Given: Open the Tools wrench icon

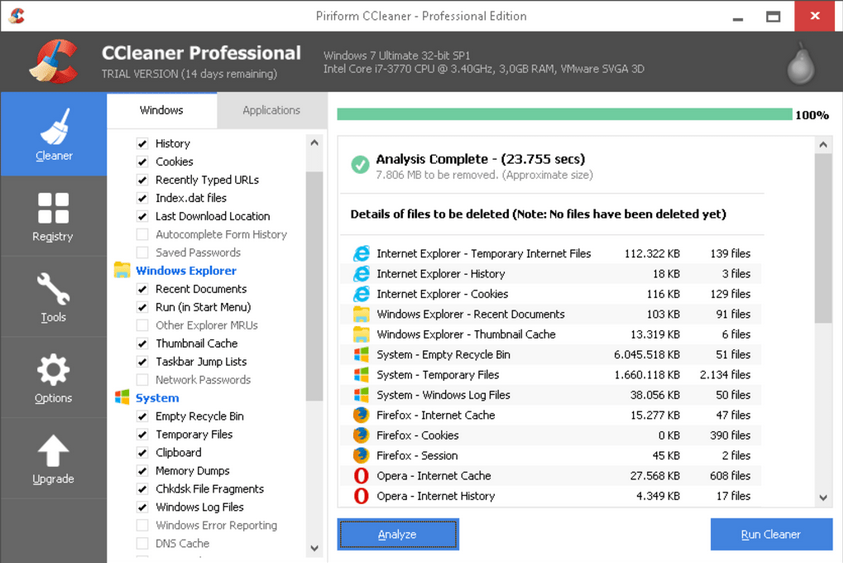Looking at the screenshot, I should tap(53, 289).
